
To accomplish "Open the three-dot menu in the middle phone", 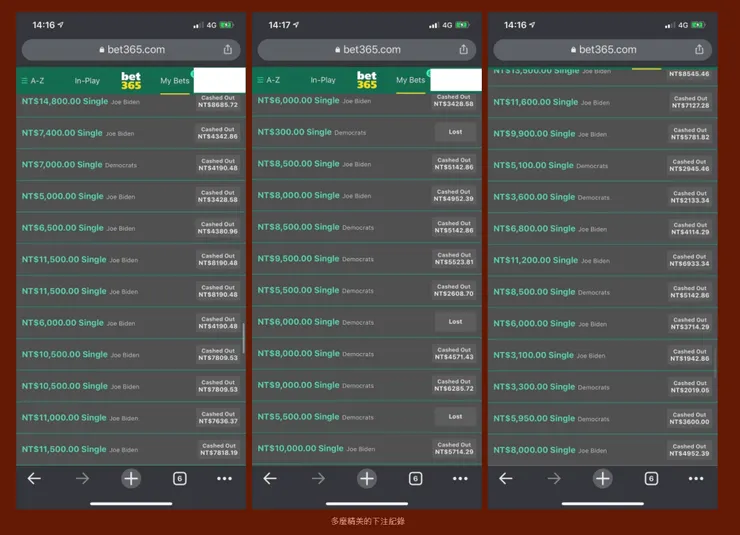I will click(460, 478).
